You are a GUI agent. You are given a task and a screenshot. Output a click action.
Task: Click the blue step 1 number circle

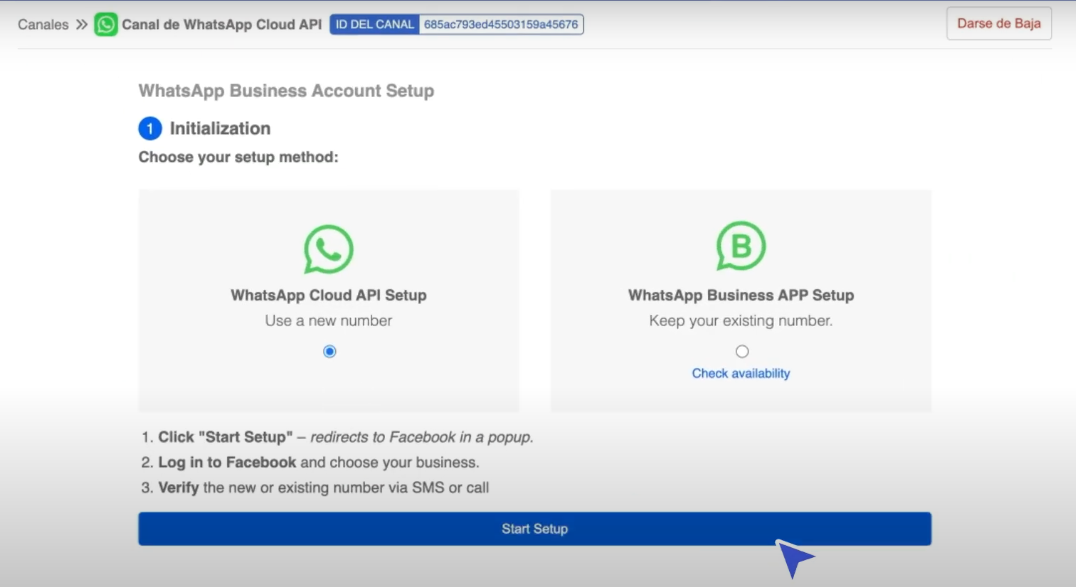pos(150,128)
